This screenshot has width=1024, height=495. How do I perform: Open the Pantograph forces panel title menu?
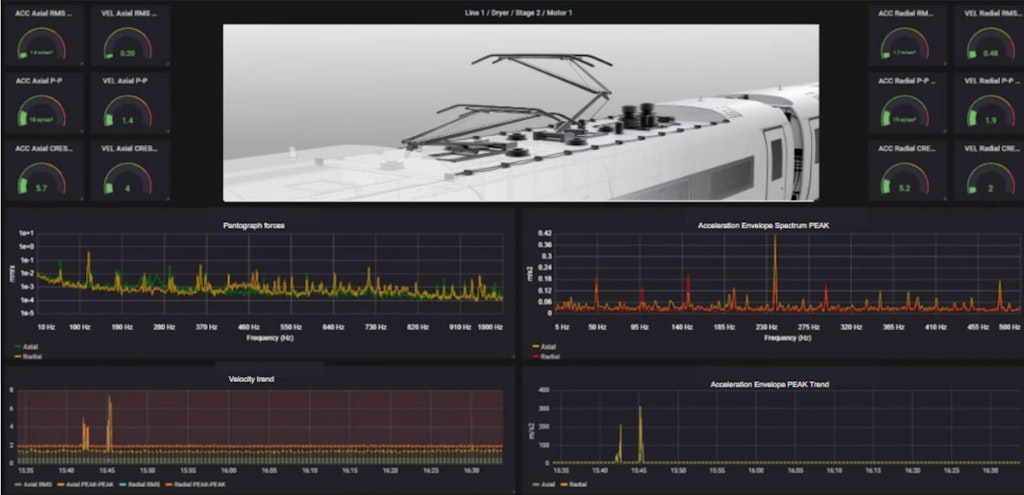(x=254, y=225)
